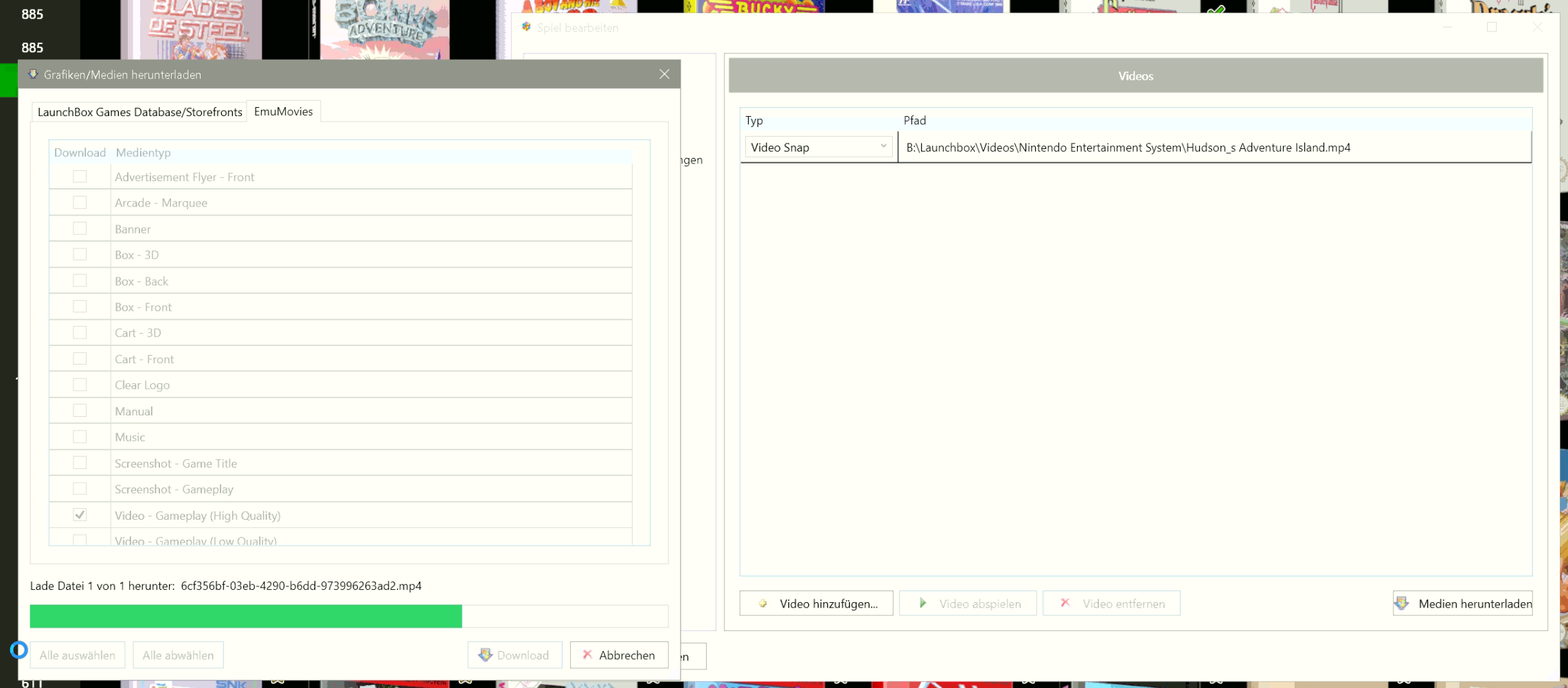Click Medien herunterladen button

pos(1462,604)
